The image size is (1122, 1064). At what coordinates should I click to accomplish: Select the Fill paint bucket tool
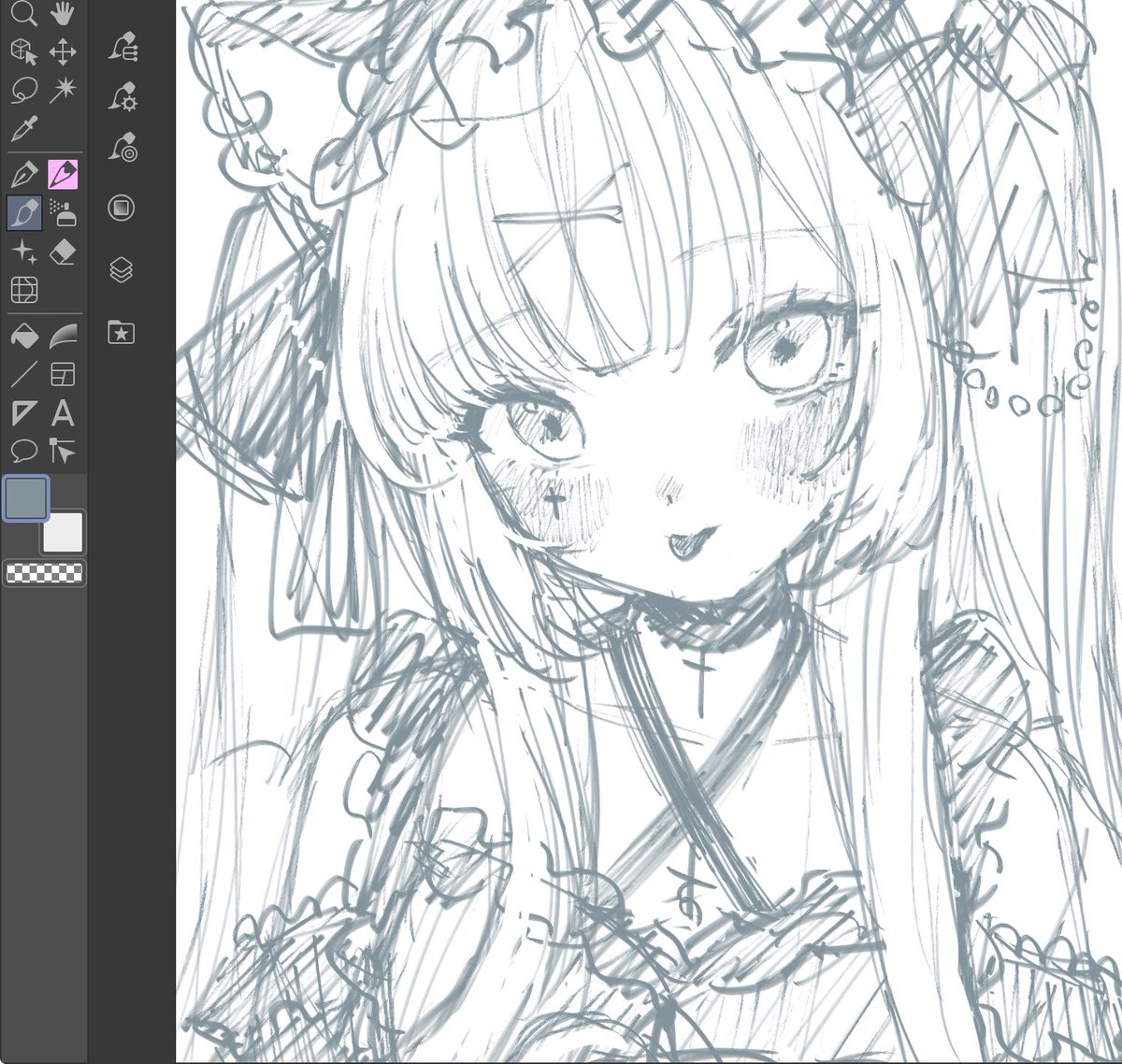23,336
